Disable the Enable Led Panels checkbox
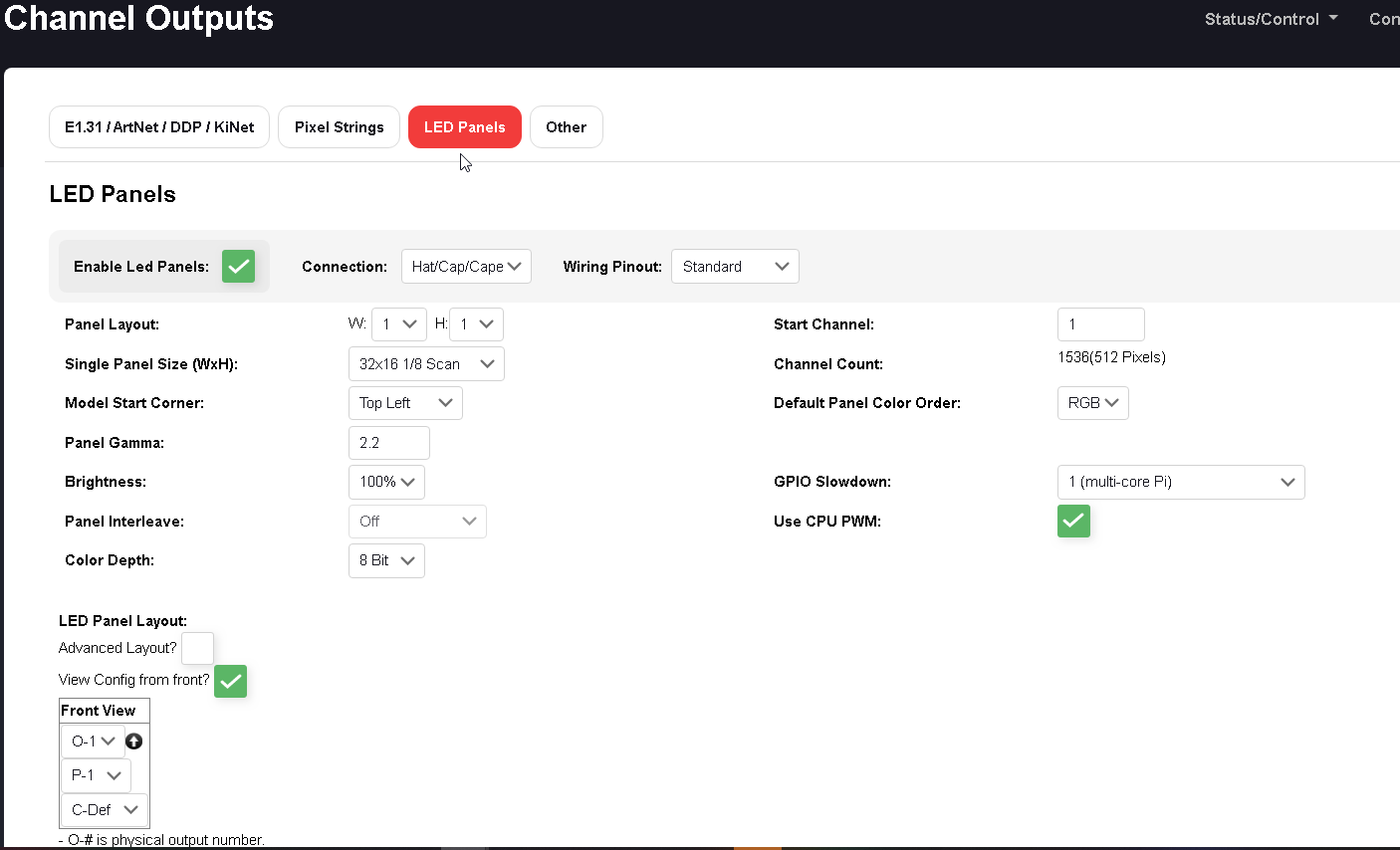Viewport: 1400px width, 850px height. [x=238, y=266]
